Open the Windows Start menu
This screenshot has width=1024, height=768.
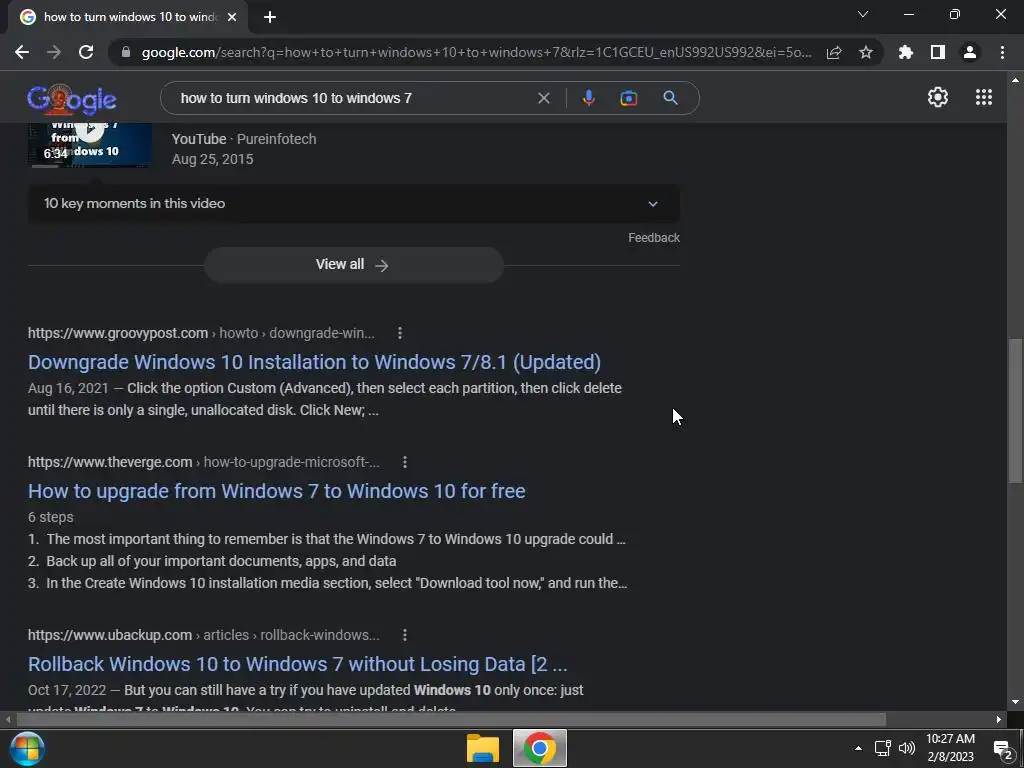[x=26, y=748]
